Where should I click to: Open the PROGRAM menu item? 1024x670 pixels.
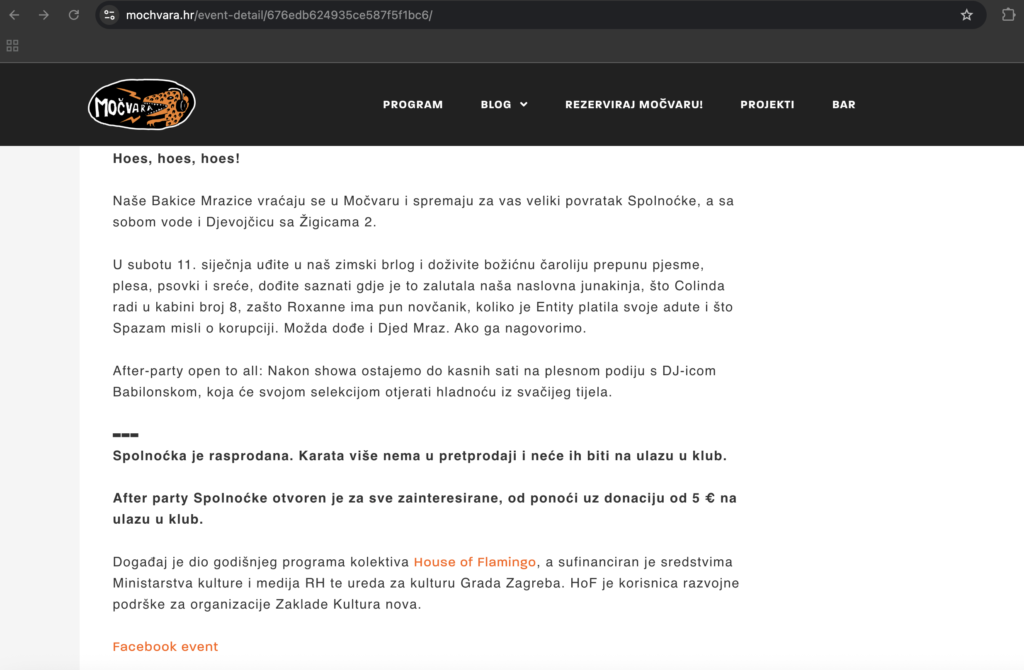point(412,104)
